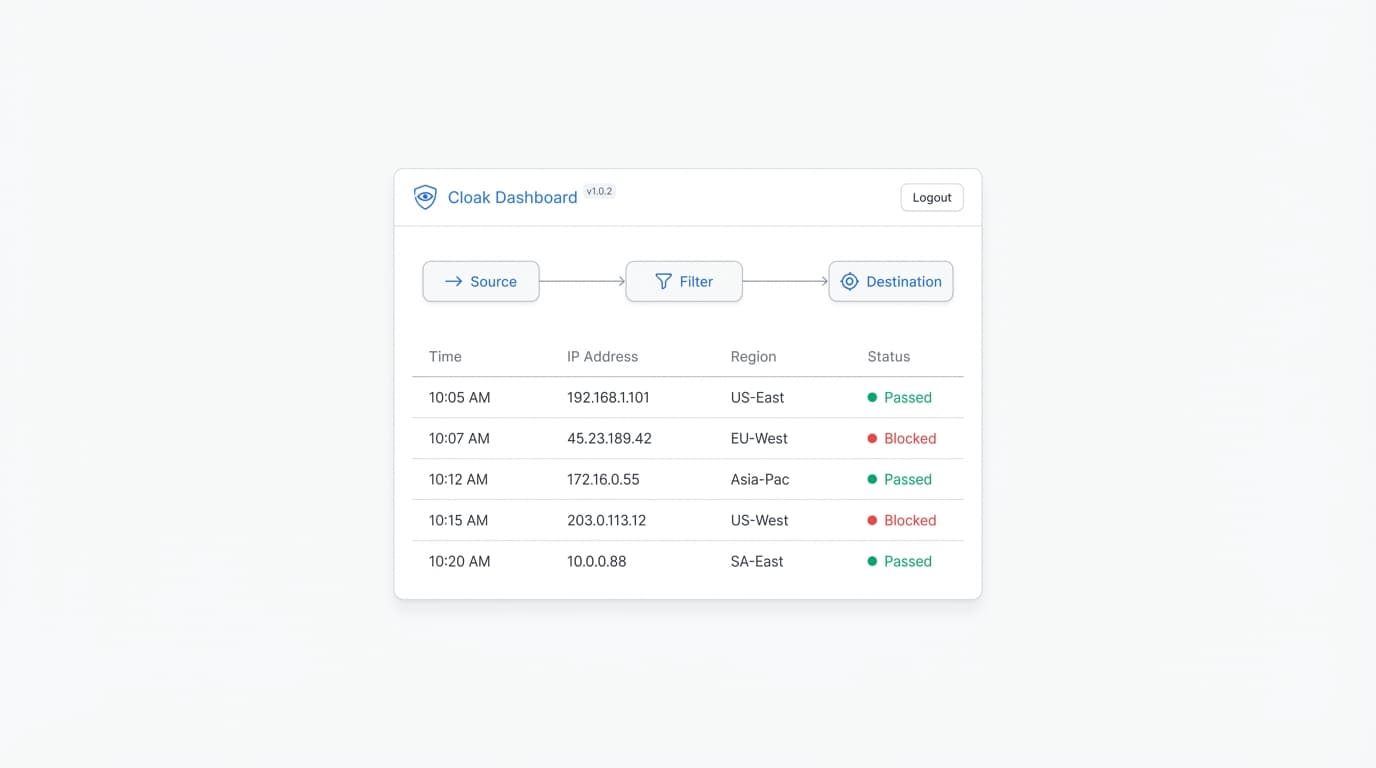Image resolution: width=1376 pixels, height=768 pixels.
Task: Click the Region column header
Action: (753, 357)
